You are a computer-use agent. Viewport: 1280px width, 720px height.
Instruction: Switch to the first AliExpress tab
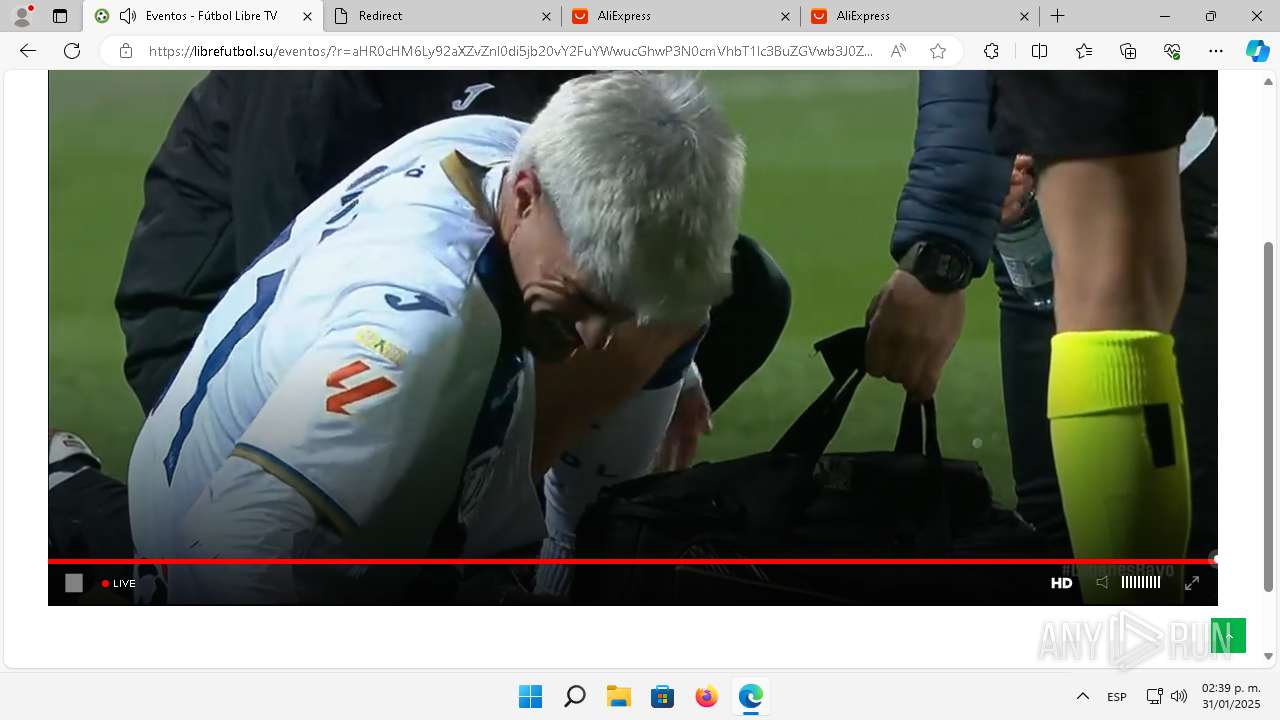pos(681,16)
